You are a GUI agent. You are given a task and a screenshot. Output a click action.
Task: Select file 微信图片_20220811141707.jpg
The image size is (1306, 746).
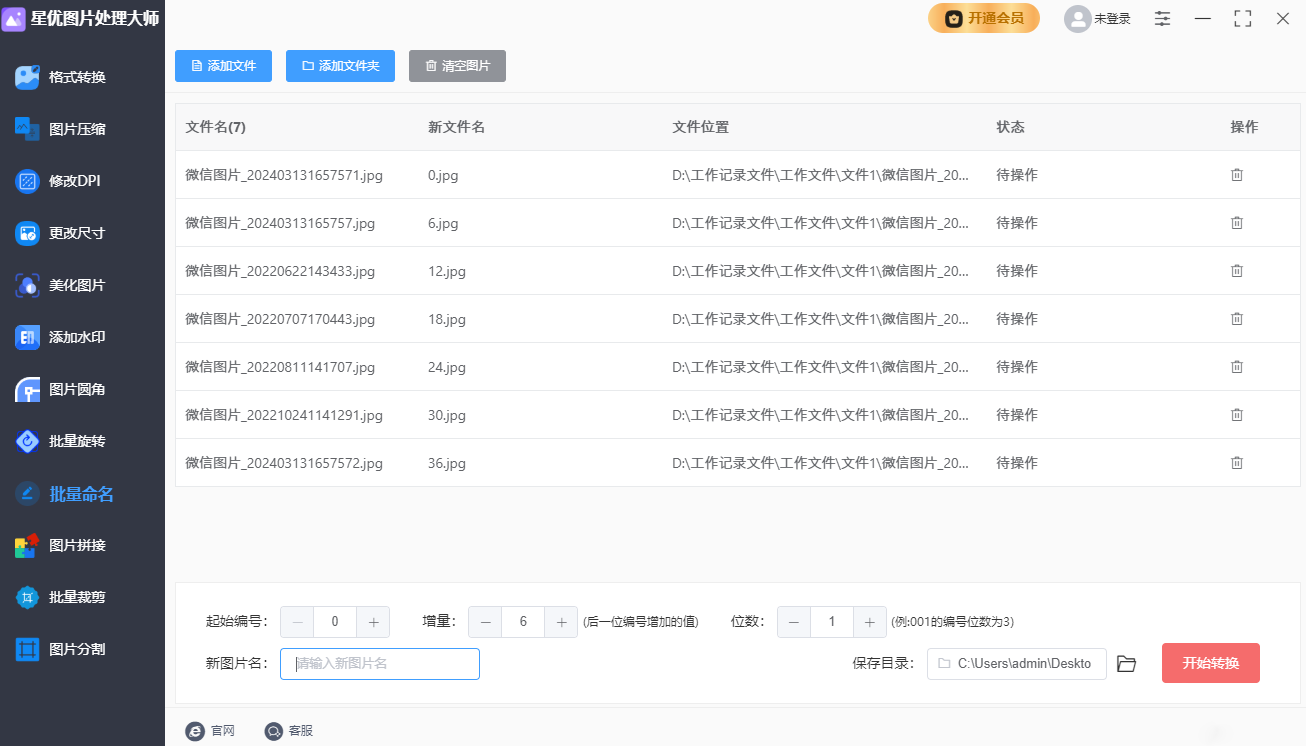280,367
